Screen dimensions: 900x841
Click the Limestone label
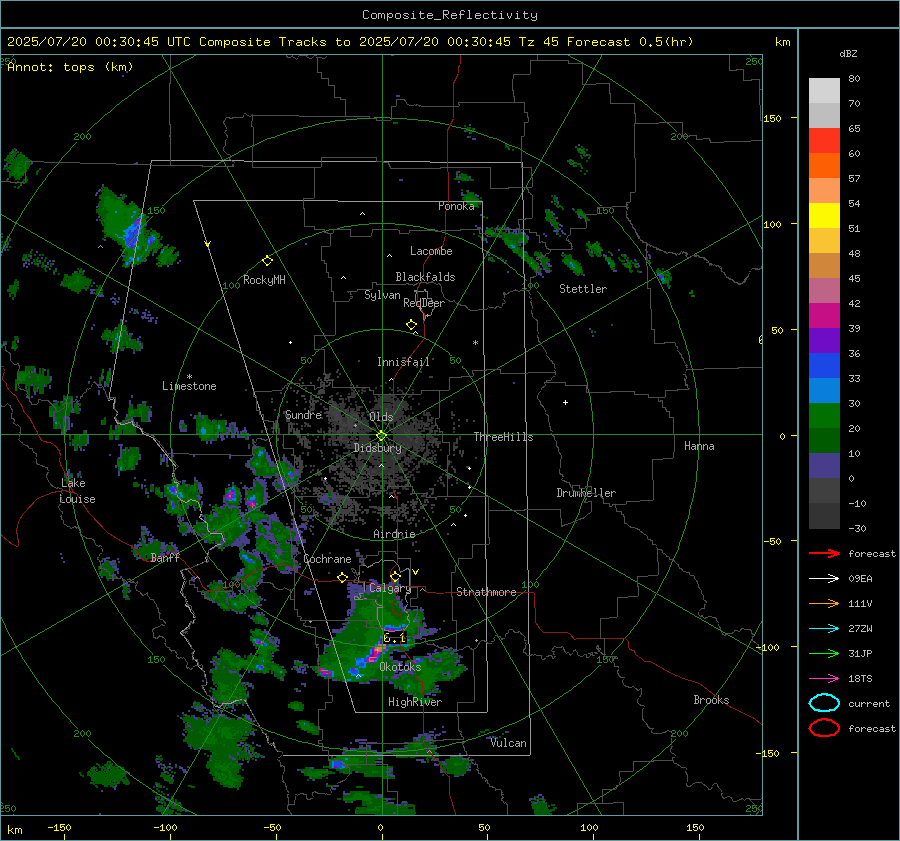189,386
